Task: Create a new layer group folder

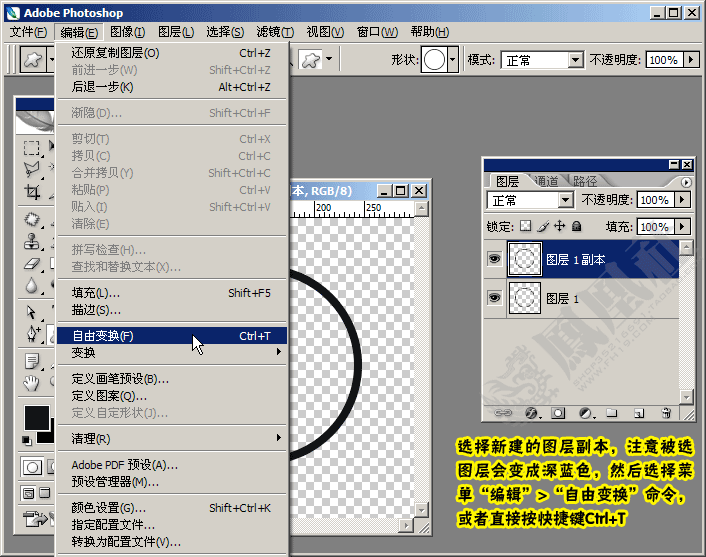Action: pyautogui.click(x=611, y=412)
